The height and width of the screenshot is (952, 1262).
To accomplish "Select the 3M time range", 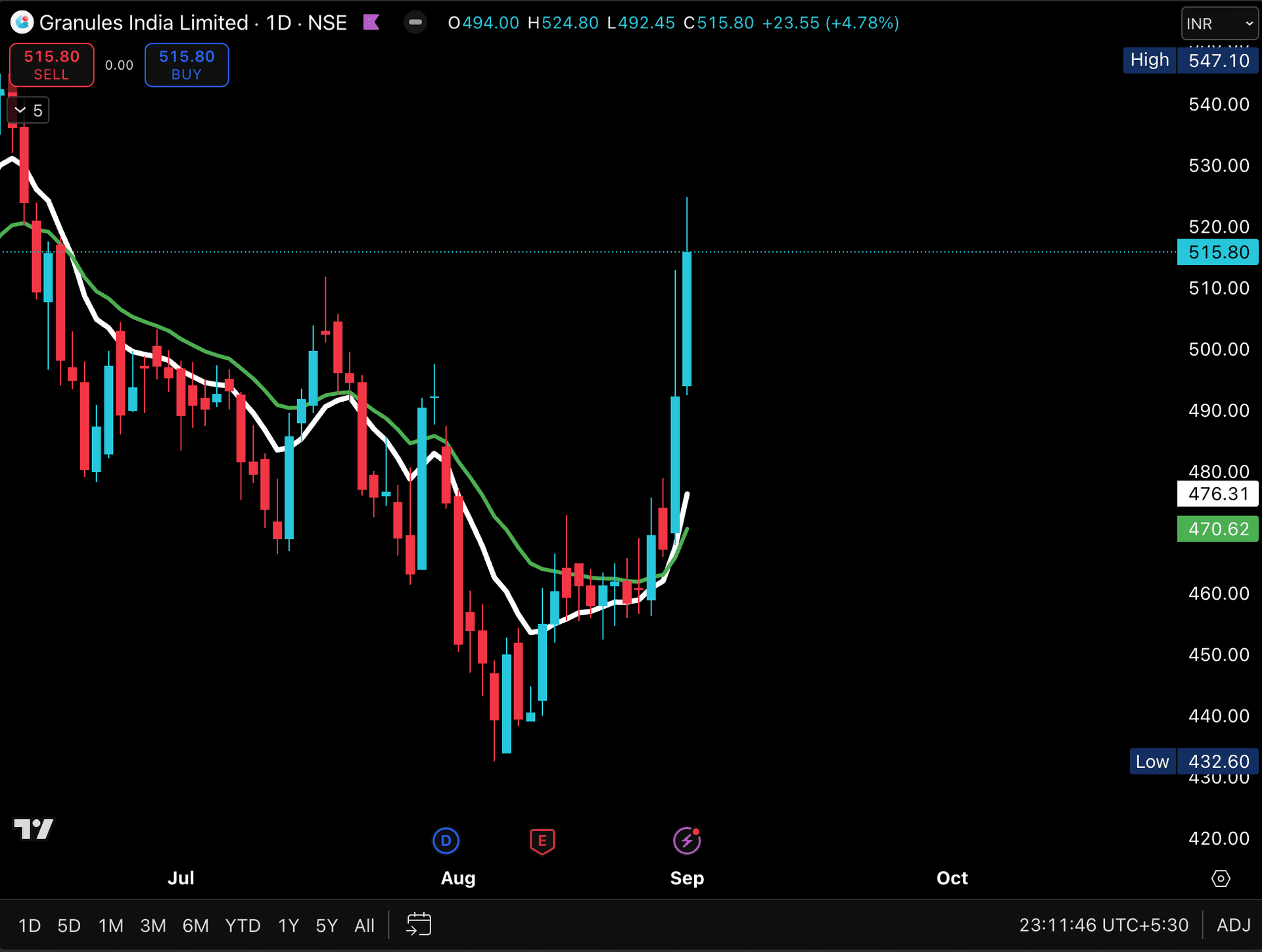I will [x=153, y=926].
